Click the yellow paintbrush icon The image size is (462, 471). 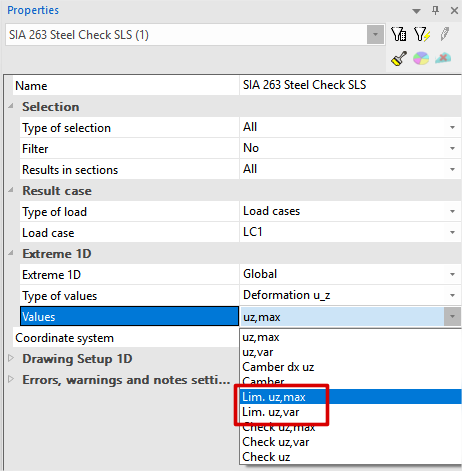(x=399, y=58)
